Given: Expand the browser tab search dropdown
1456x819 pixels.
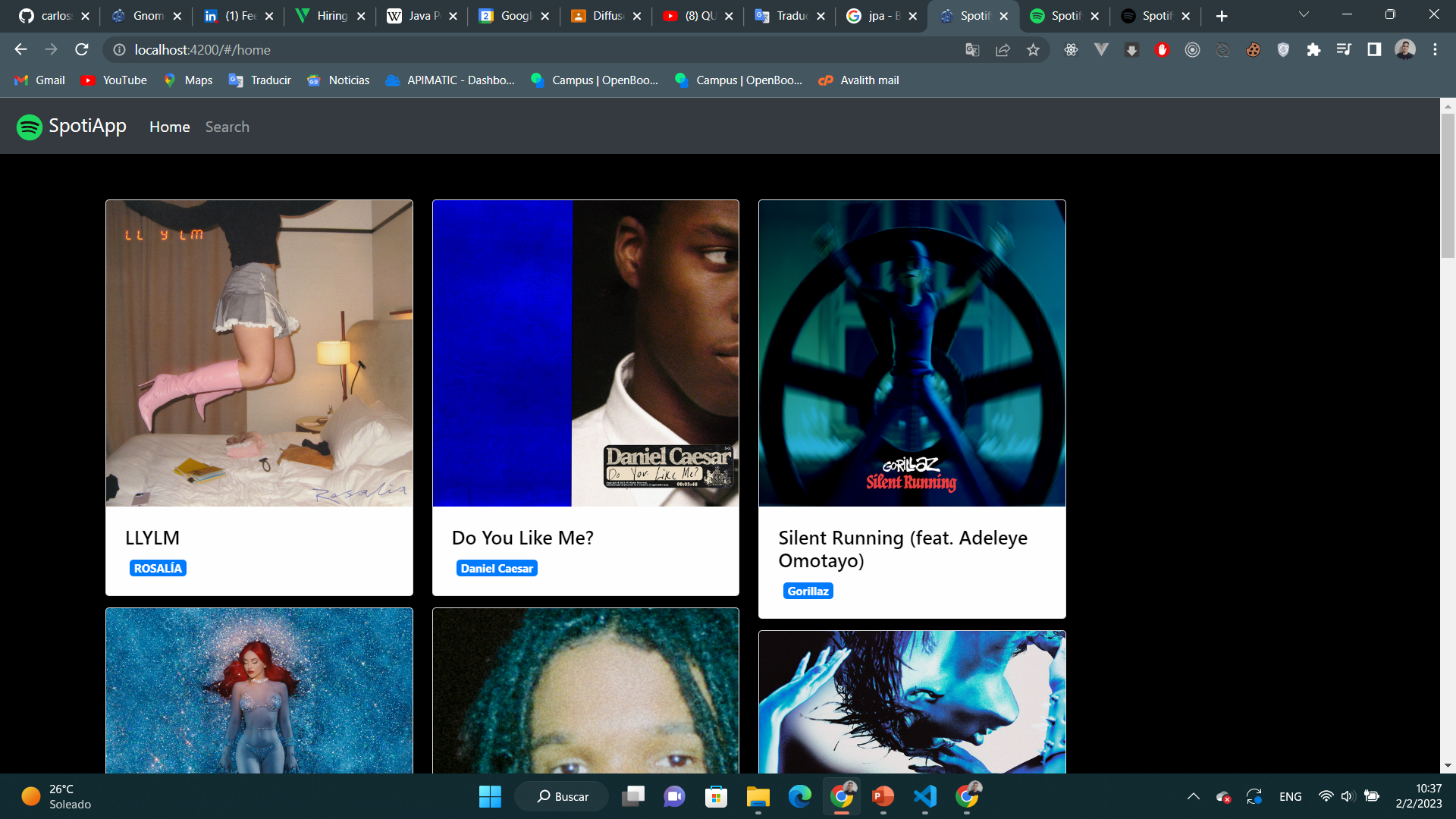Looking at the screenshot, I should click(1303, 14).
